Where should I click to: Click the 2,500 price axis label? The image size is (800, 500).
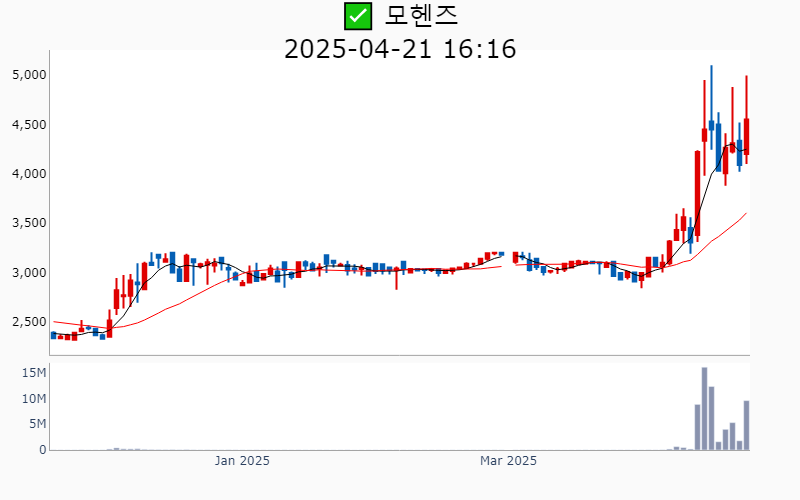pos(29,322)
